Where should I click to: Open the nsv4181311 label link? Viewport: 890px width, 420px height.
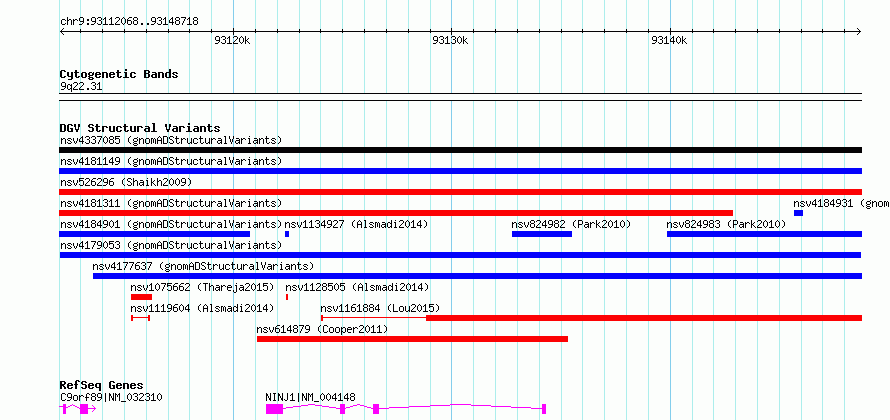(x=171, y=203)
